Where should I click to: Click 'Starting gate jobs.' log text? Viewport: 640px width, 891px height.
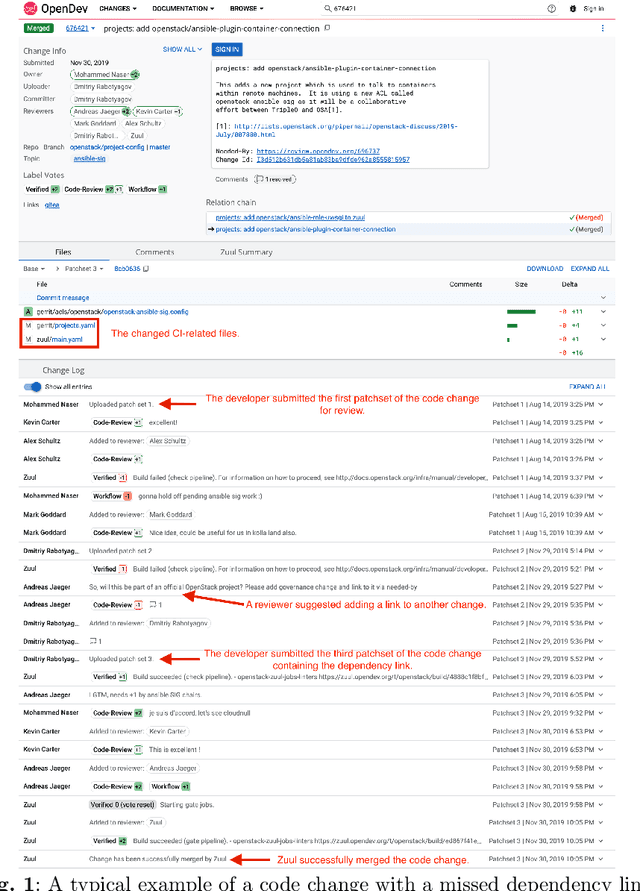pos(187,805)
